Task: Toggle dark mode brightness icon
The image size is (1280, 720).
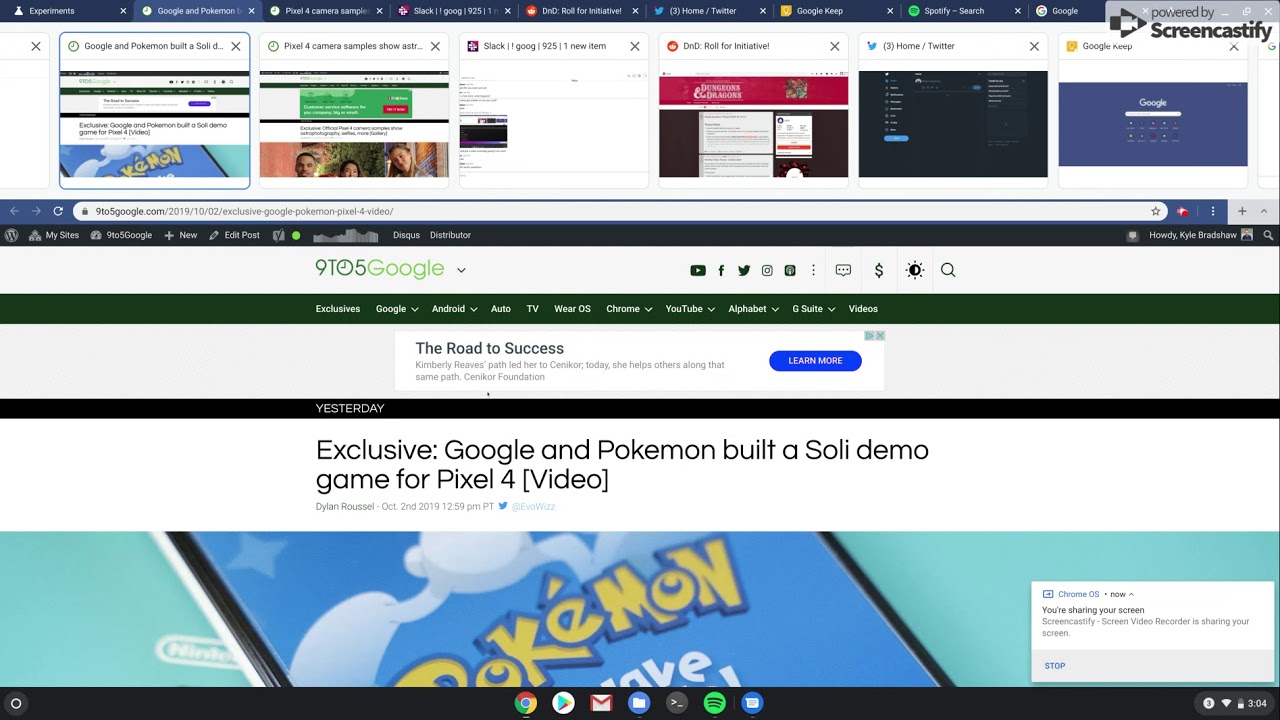Action: (915, 270)
